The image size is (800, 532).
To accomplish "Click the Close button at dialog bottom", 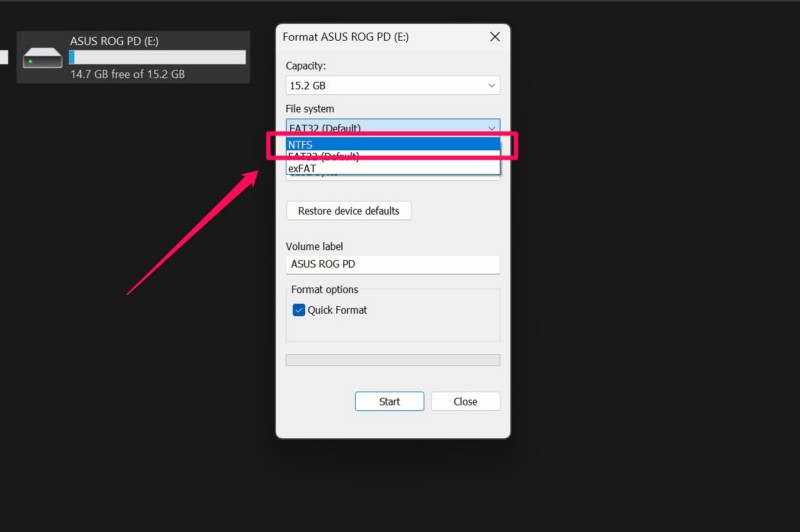I will coord(465,401).
